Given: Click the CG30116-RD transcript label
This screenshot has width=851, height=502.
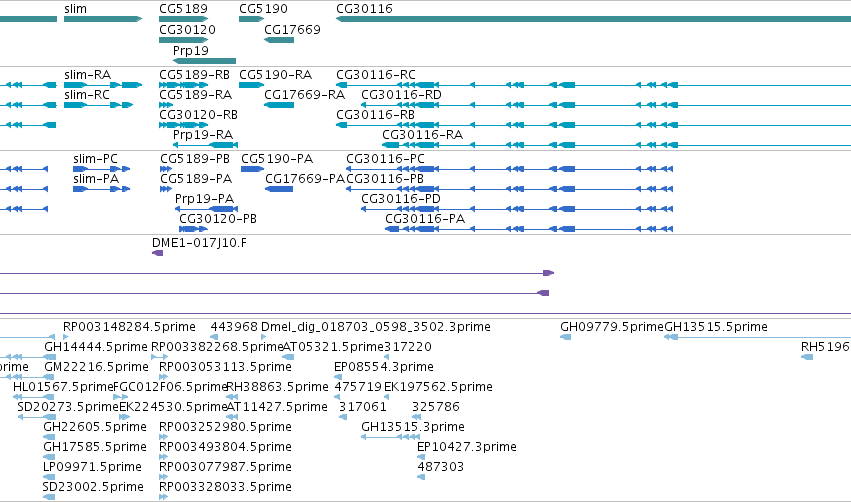Looking at the screenshot, I should click(x=401, y=95).
